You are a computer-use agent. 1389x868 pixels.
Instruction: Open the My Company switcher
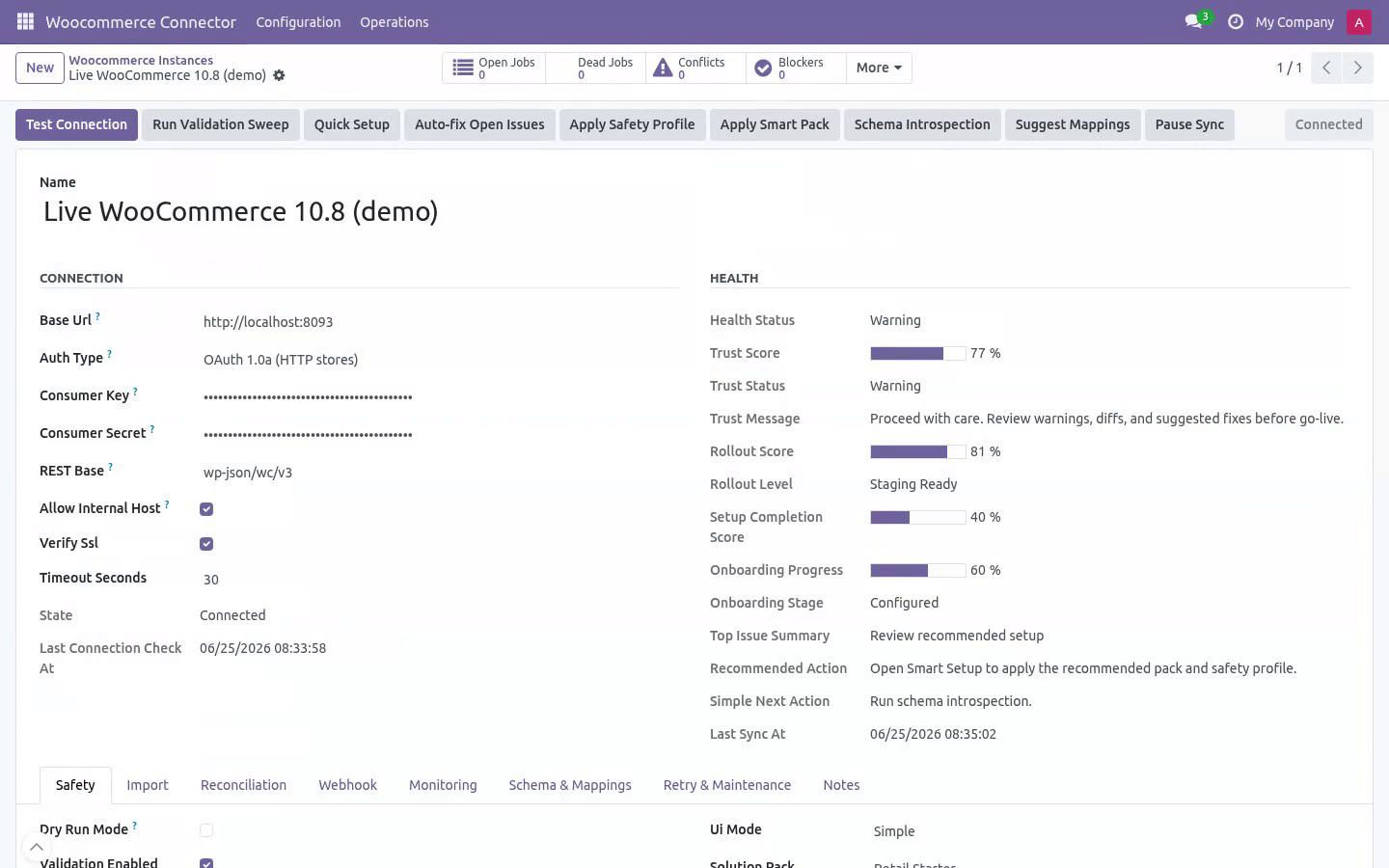pos(1294,22)
